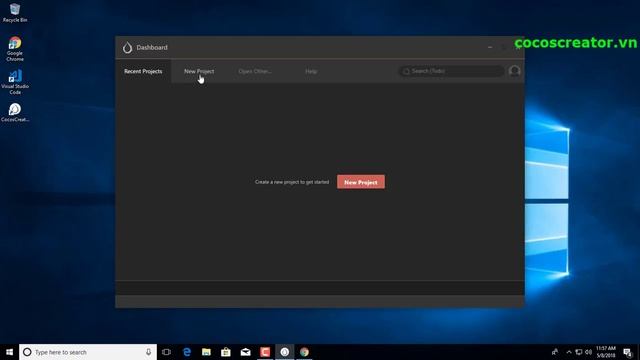Open Chrome from the taskbar
The image size is (640, 360).
point(304,352)
